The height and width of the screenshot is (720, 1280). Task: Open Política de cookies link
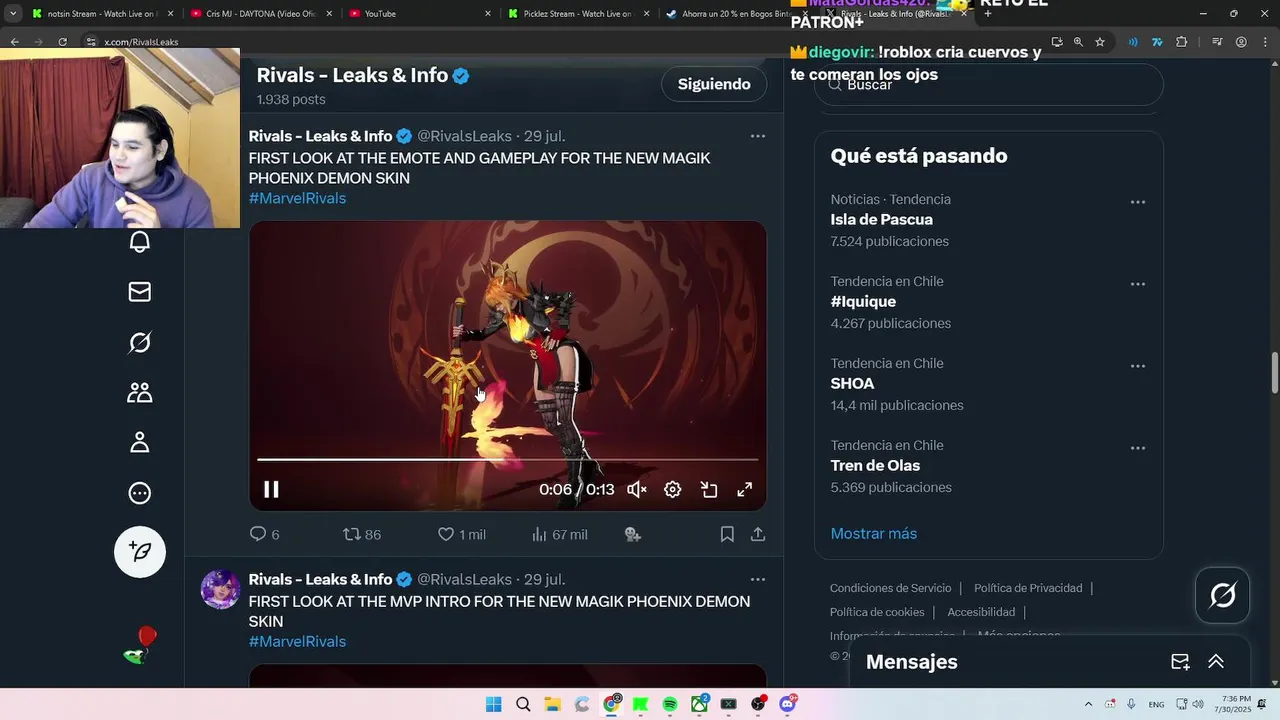(877, 612)
